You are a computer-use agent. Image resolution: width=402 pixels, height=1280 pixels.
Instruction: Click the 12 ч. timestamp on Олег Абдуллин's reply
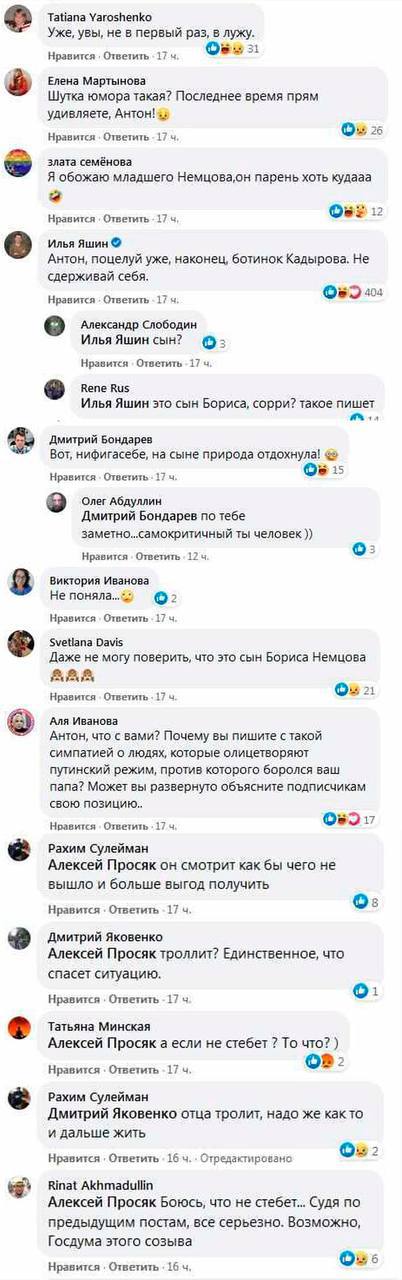(x=198, y=556)
